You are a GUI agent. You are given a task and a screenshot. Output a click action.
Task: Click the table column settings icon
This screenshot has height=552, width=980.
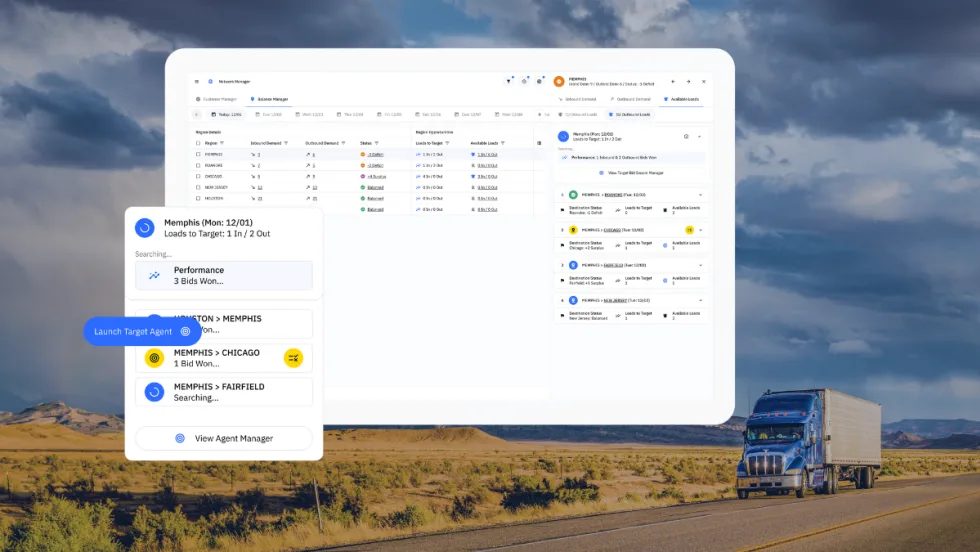[539, 143]
